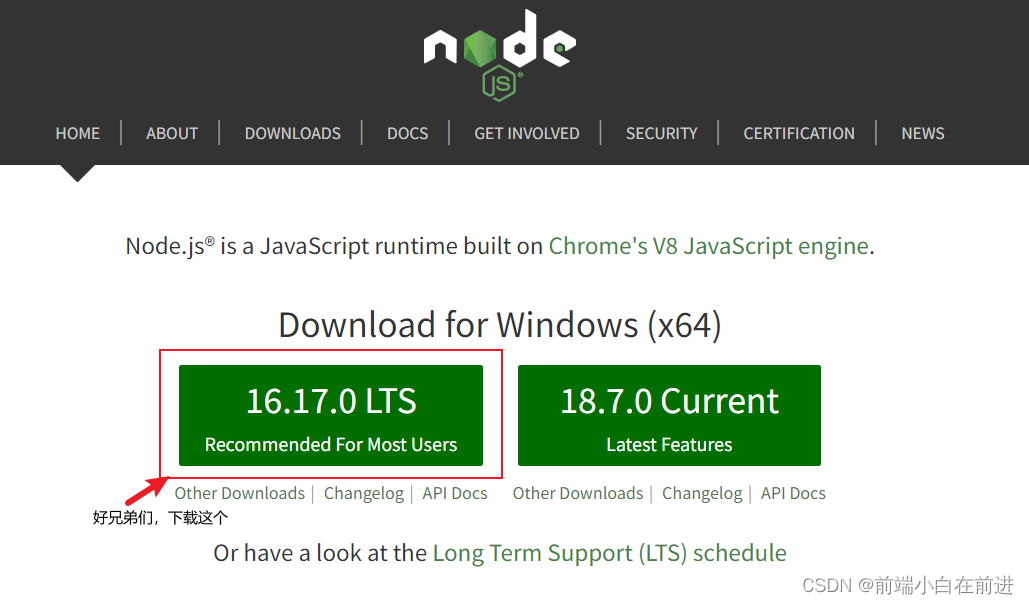The height and width of the screenshot is (604, 1029).
Task: View Changelog for 18.7.0 Current
Action: pyautogui.click(x=702, y=494)
